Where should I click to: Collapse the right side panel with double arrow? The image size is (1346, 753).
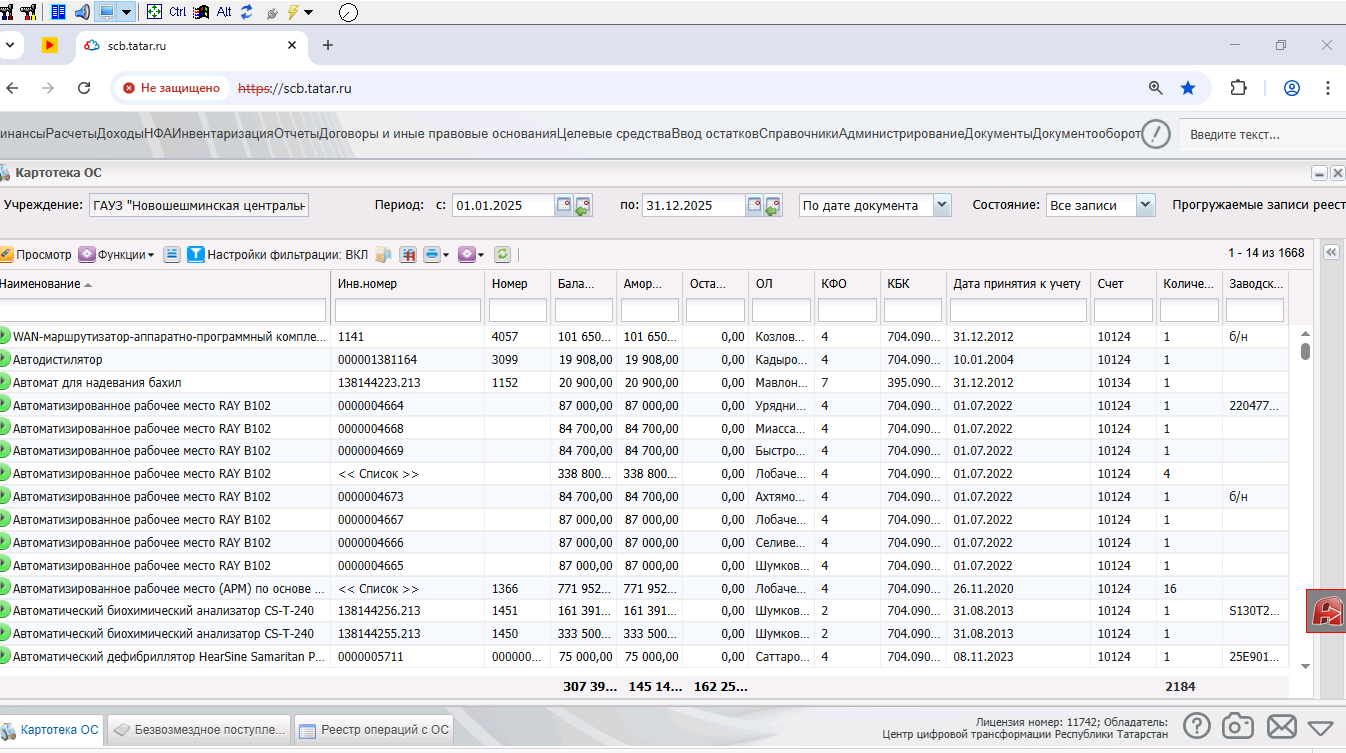pos(1331,253)
